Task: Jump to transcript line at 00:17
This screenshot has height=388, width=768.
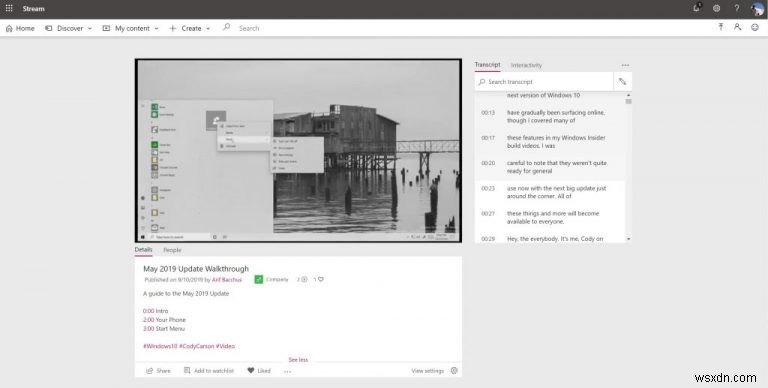Action: pos(550,142)
